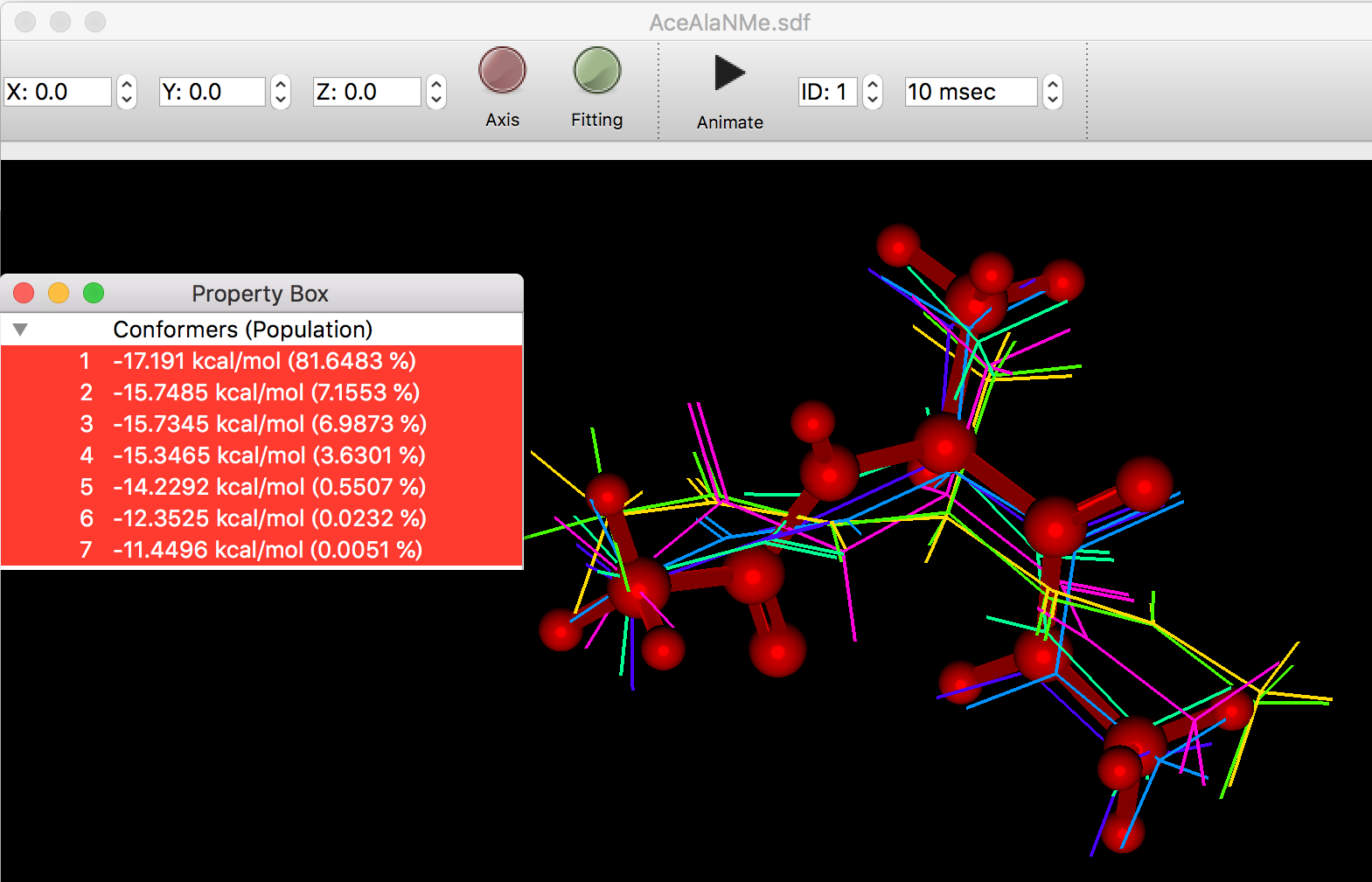
Task: Choose conformer 4 at -15.3465 kcal/mol
Action: (262, 455)
